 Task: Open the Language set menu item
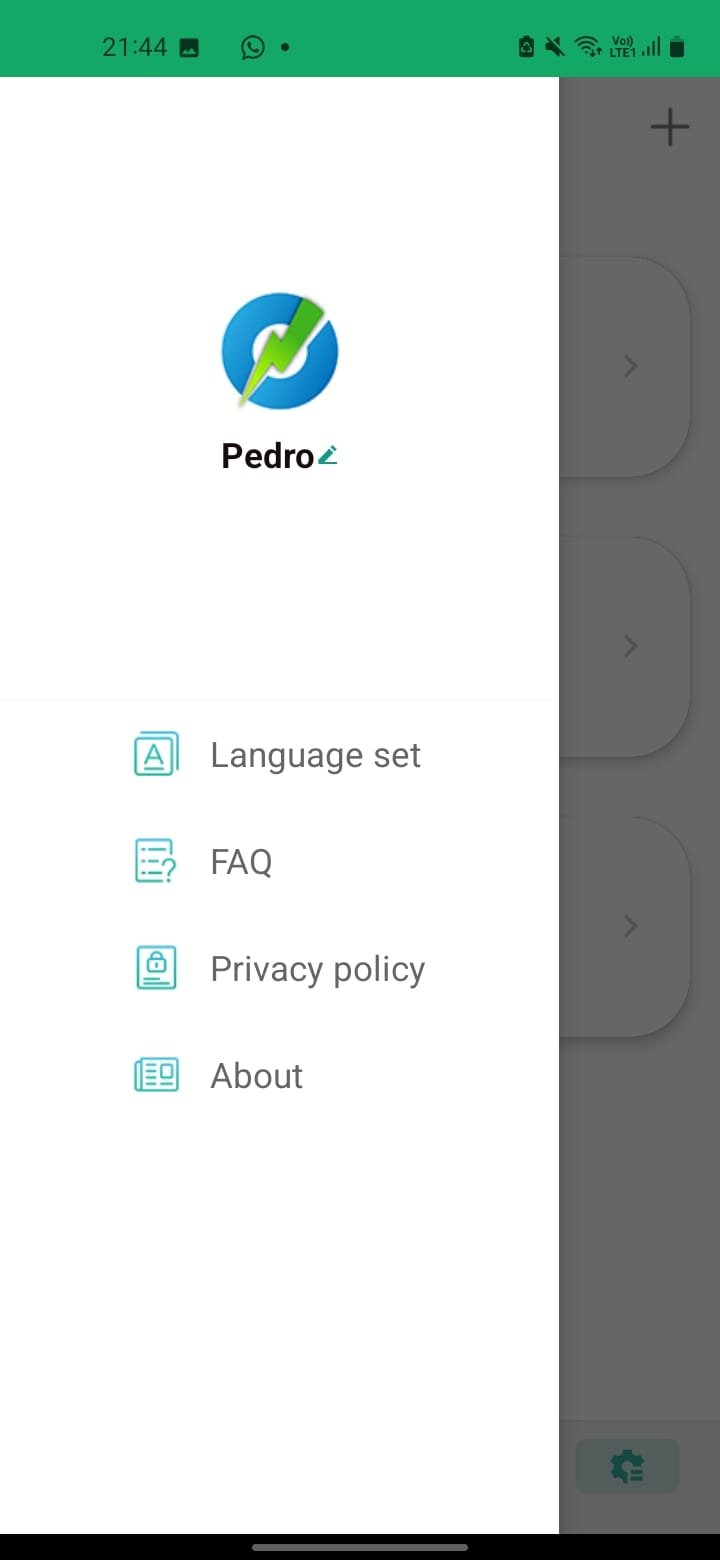click(315, 755)
